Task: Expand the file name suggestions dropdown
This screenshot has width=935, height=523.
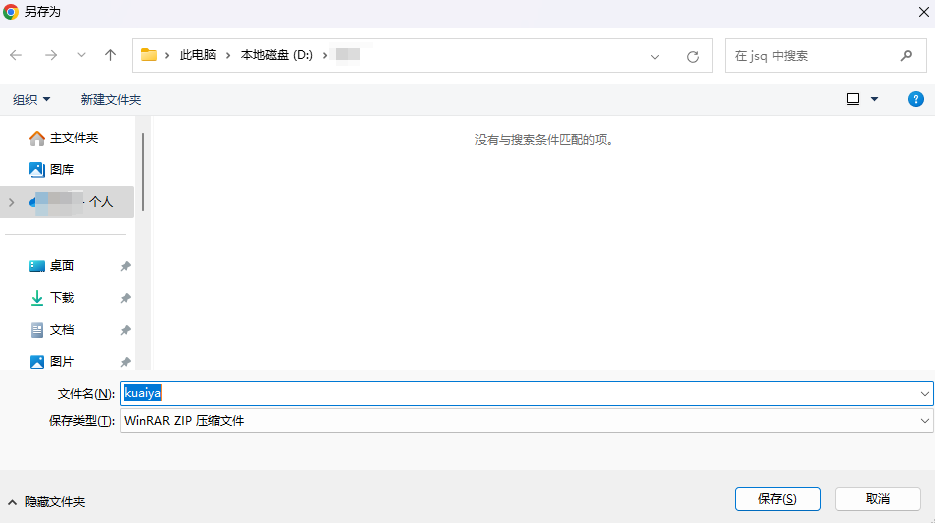Action: pyautogui.click(x=924, y=393)
